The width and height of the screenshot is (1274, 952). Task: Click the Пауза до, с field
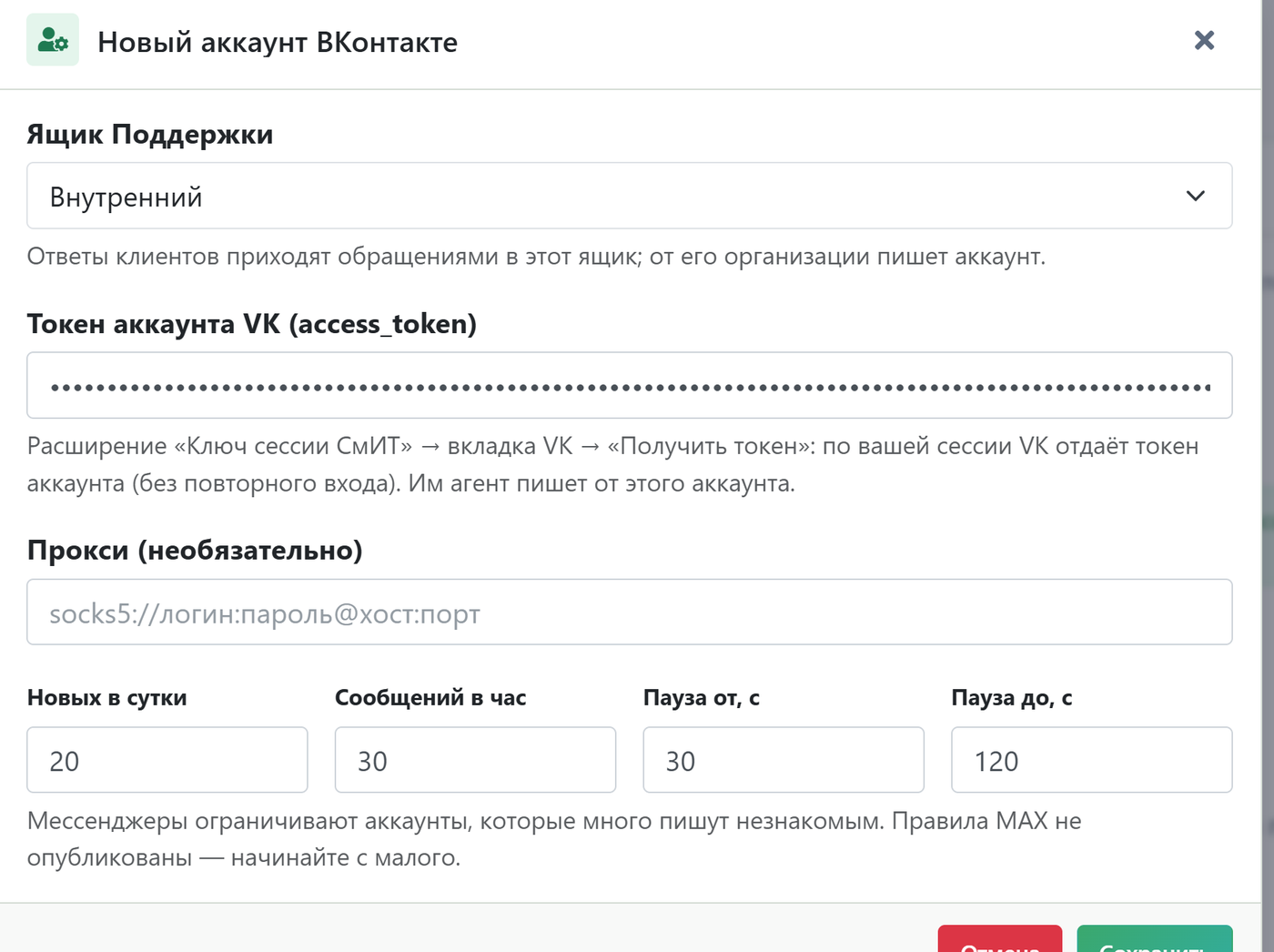(x=1092, y=760)
